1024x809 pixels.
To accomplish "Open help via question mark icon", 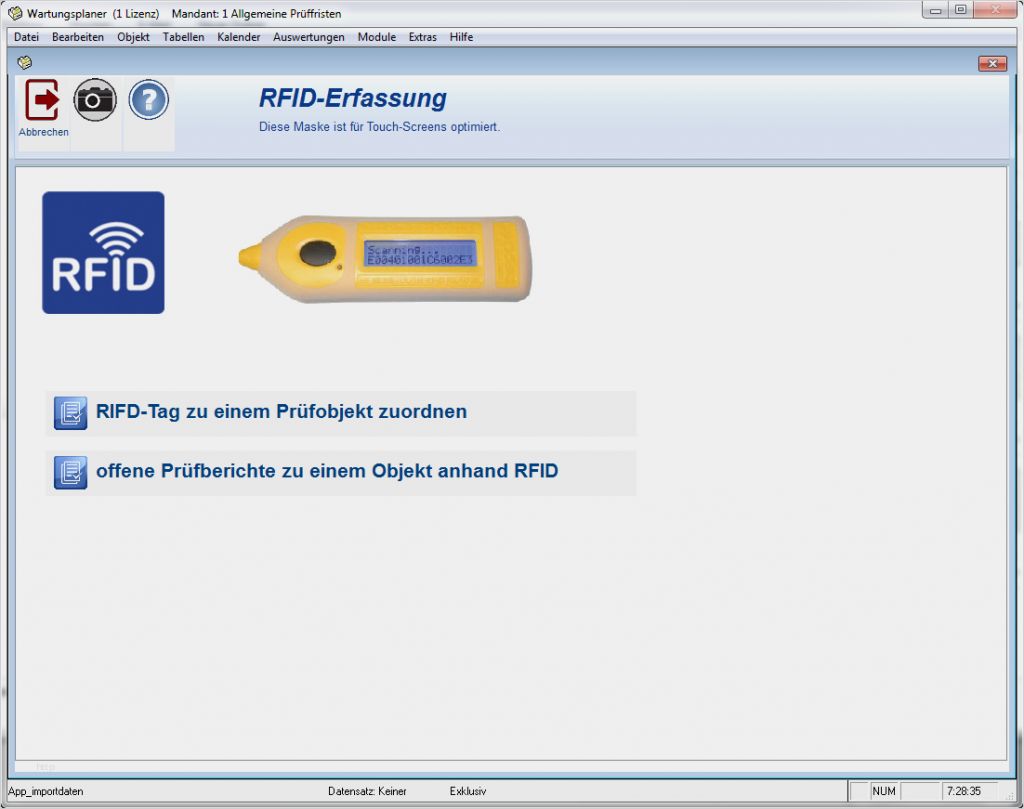I will 148,99.
